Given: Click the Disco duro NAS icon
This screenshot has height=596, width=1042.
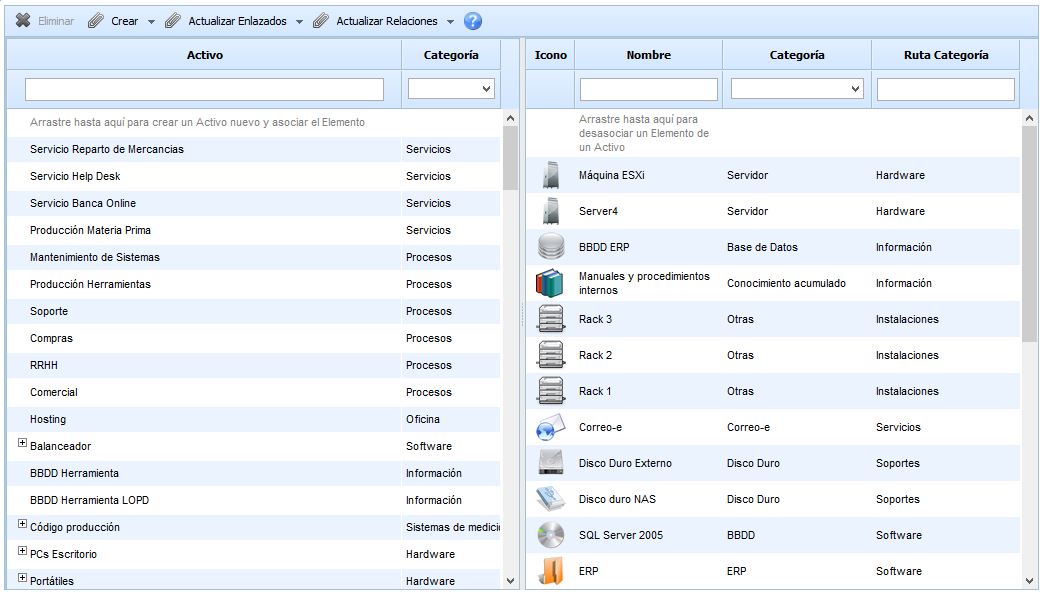Looking at the screenshot, I should pos(550,499).
